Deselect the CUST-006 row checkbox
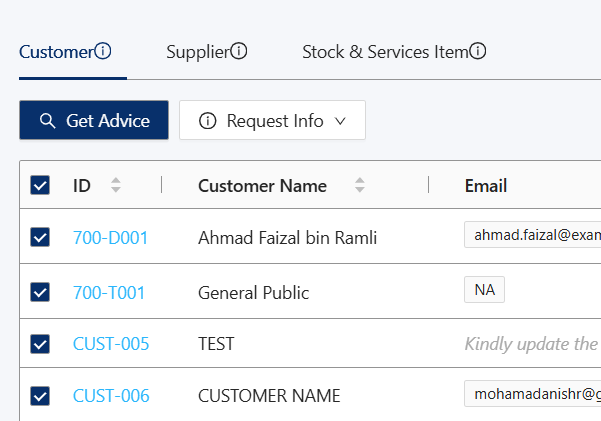Viewport: 601px width, 421px height. tap(40, 396)
